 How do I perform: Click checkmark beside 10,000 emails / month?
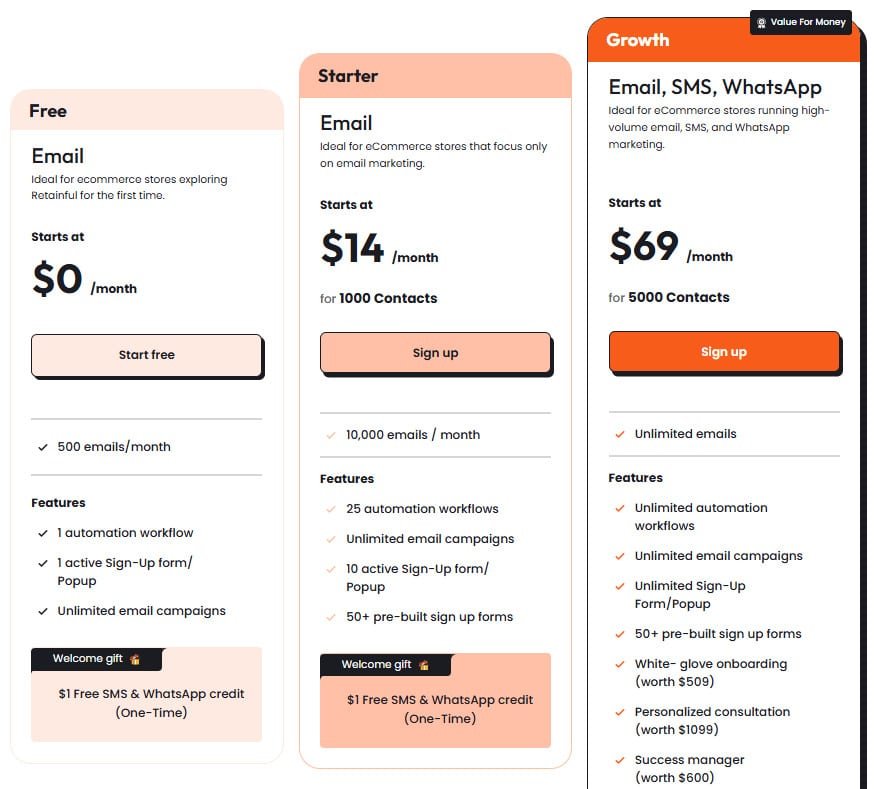pos(331,435)
